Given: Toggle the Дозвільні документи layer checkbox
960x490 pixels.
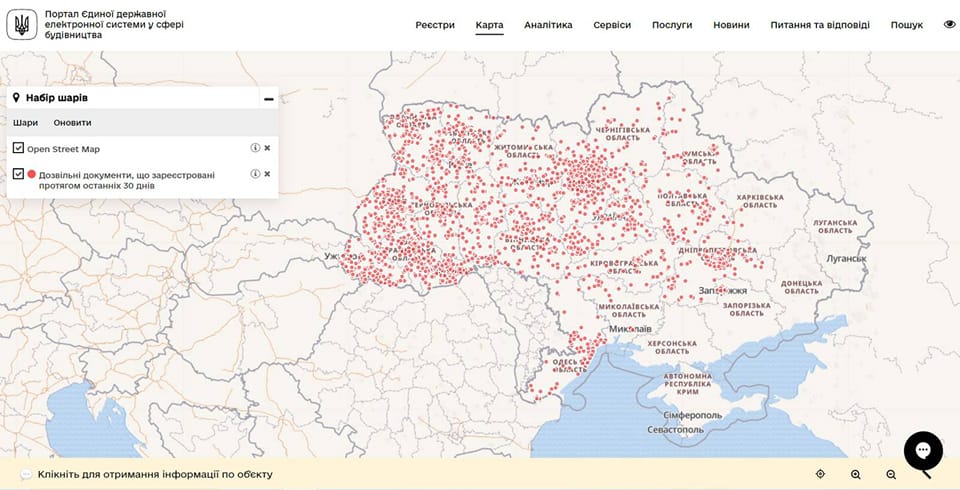Looking at the screenshot, I should pos(18,174).
